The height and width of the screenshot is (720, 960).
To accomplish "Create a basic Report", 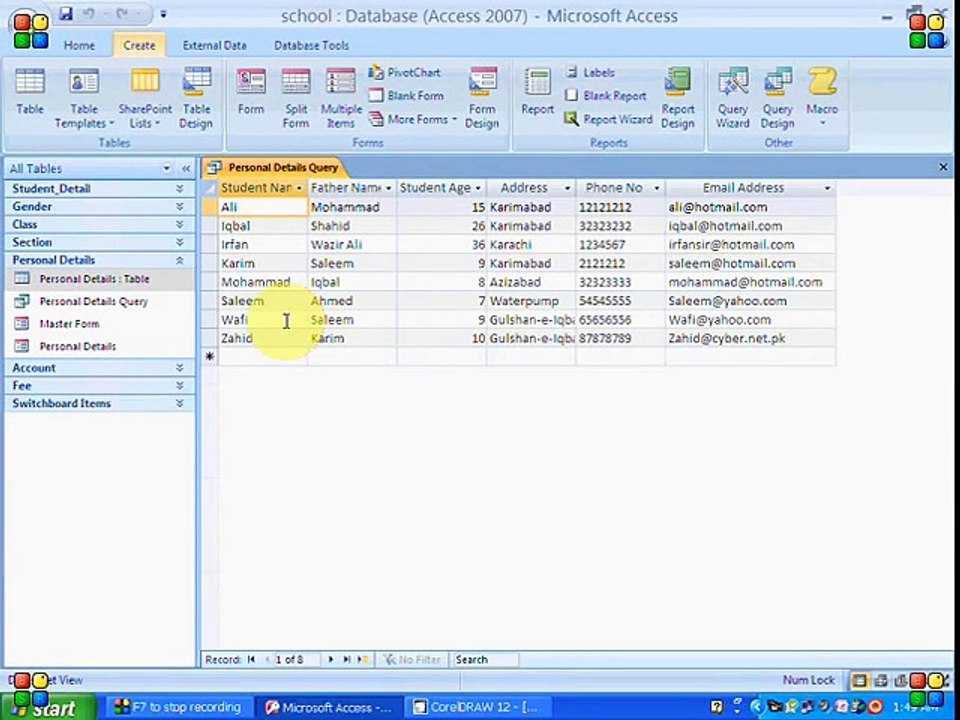I will point(538,92).
